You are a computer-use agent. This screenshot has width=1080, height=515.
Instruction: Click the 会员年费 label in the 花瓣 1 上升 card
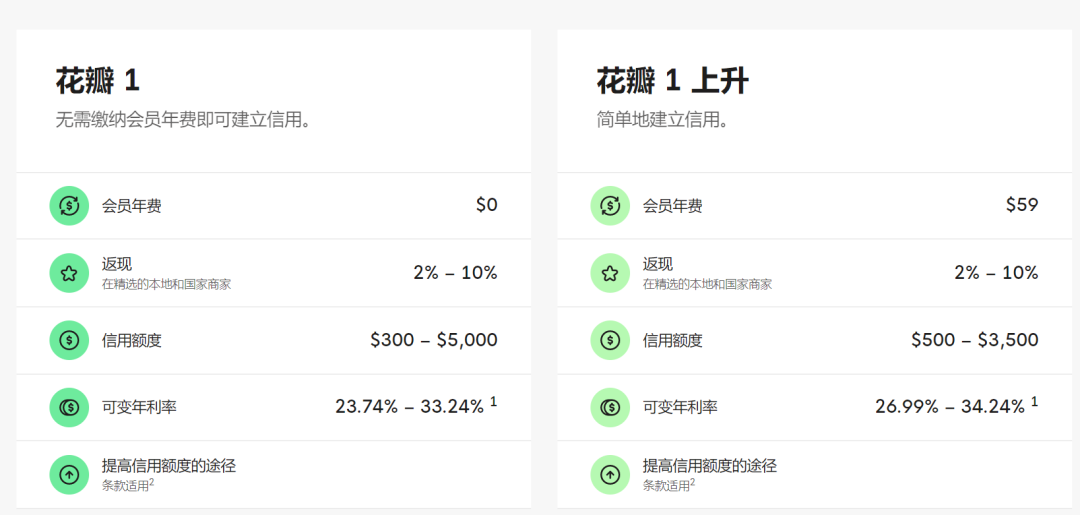click(x=673, y=206)
